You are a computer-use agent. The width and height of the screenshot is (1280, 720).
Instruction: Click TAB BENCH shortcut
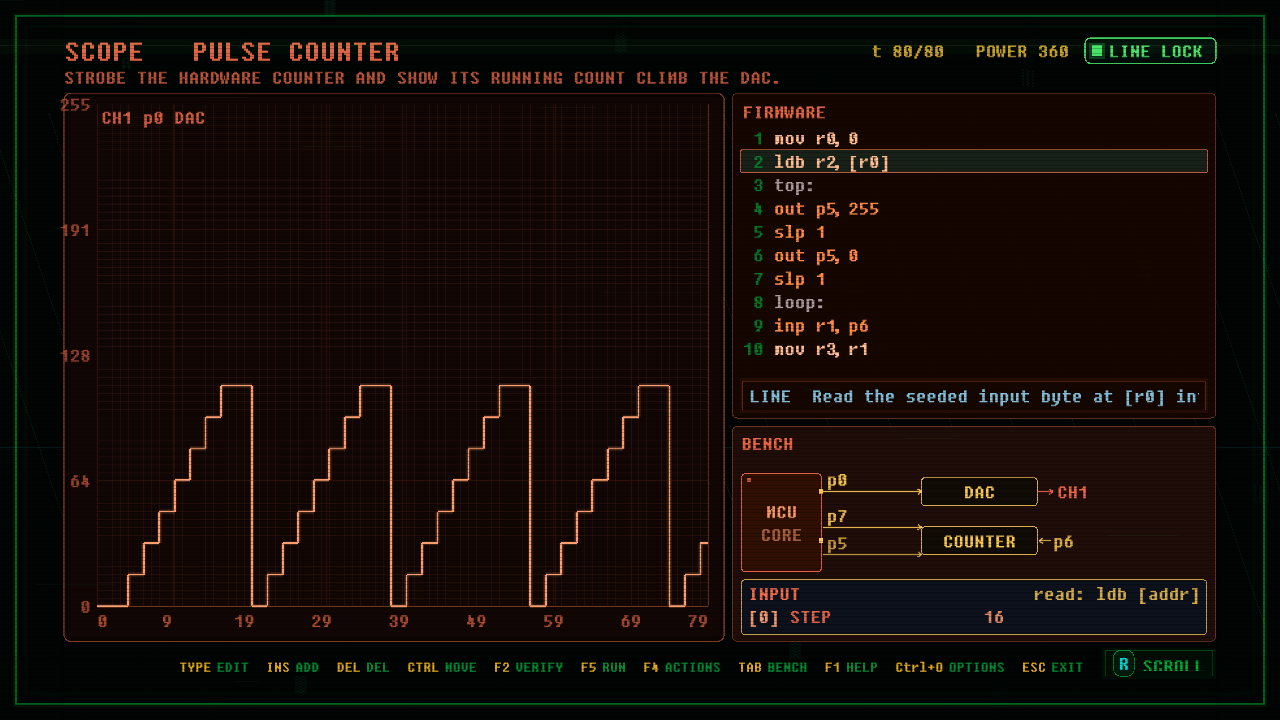click(x=772, y=667)
